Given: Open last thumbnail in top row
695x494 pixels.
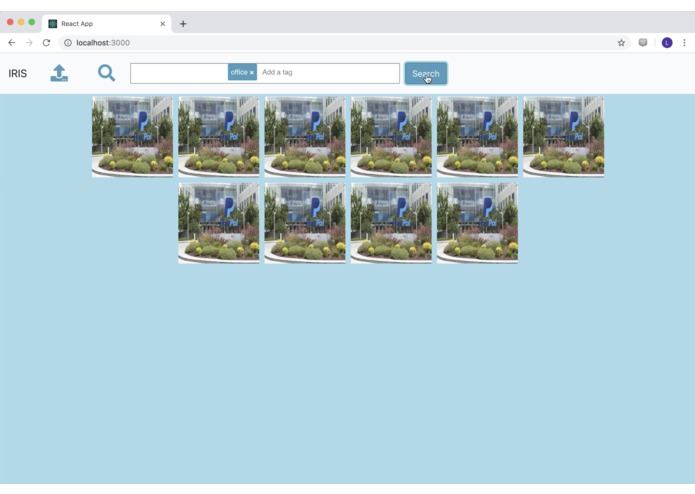Looking at the screenshot, I should coord(563,137).
